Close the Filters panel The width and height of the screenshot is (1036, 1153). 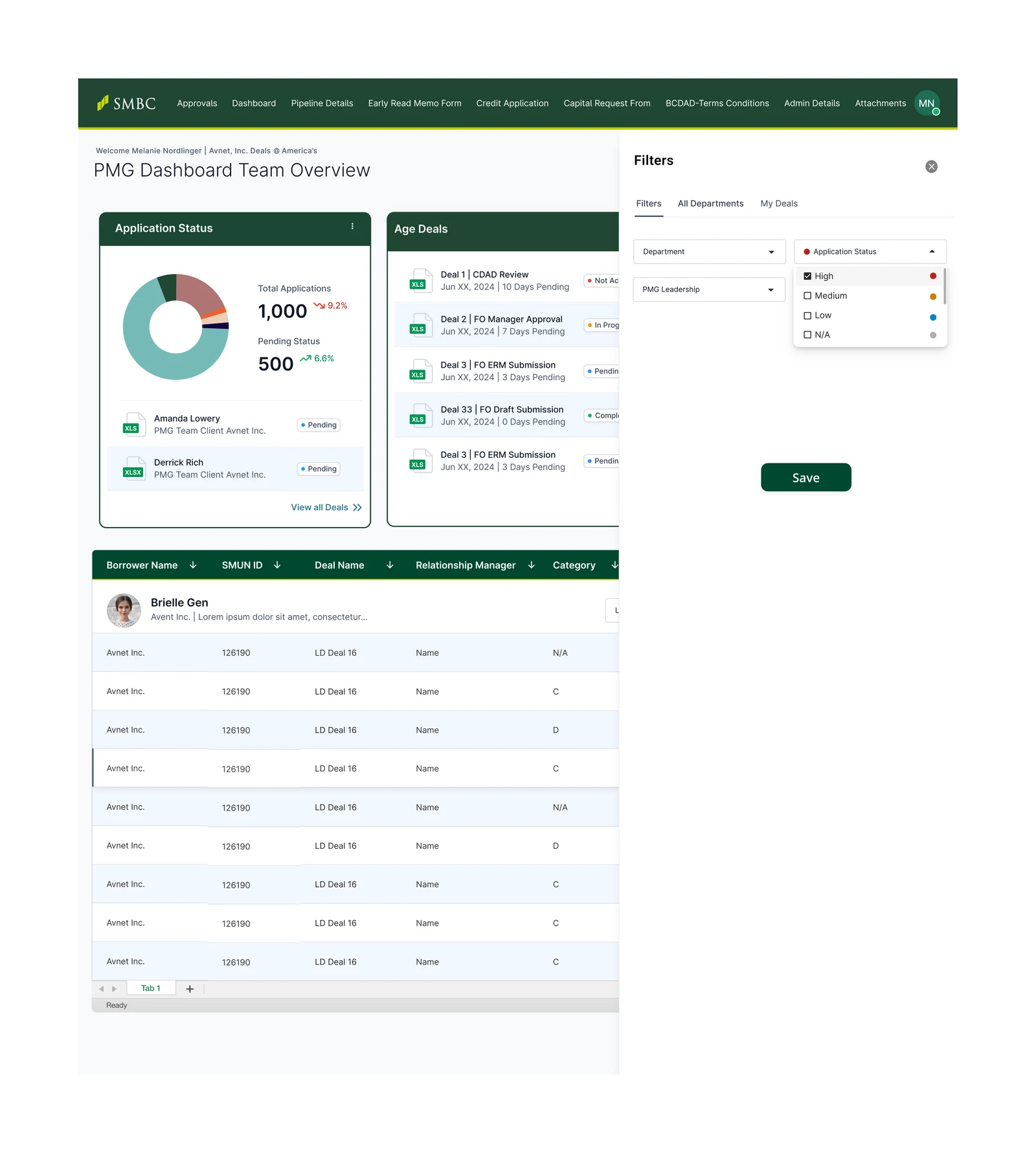coord(931,166)
